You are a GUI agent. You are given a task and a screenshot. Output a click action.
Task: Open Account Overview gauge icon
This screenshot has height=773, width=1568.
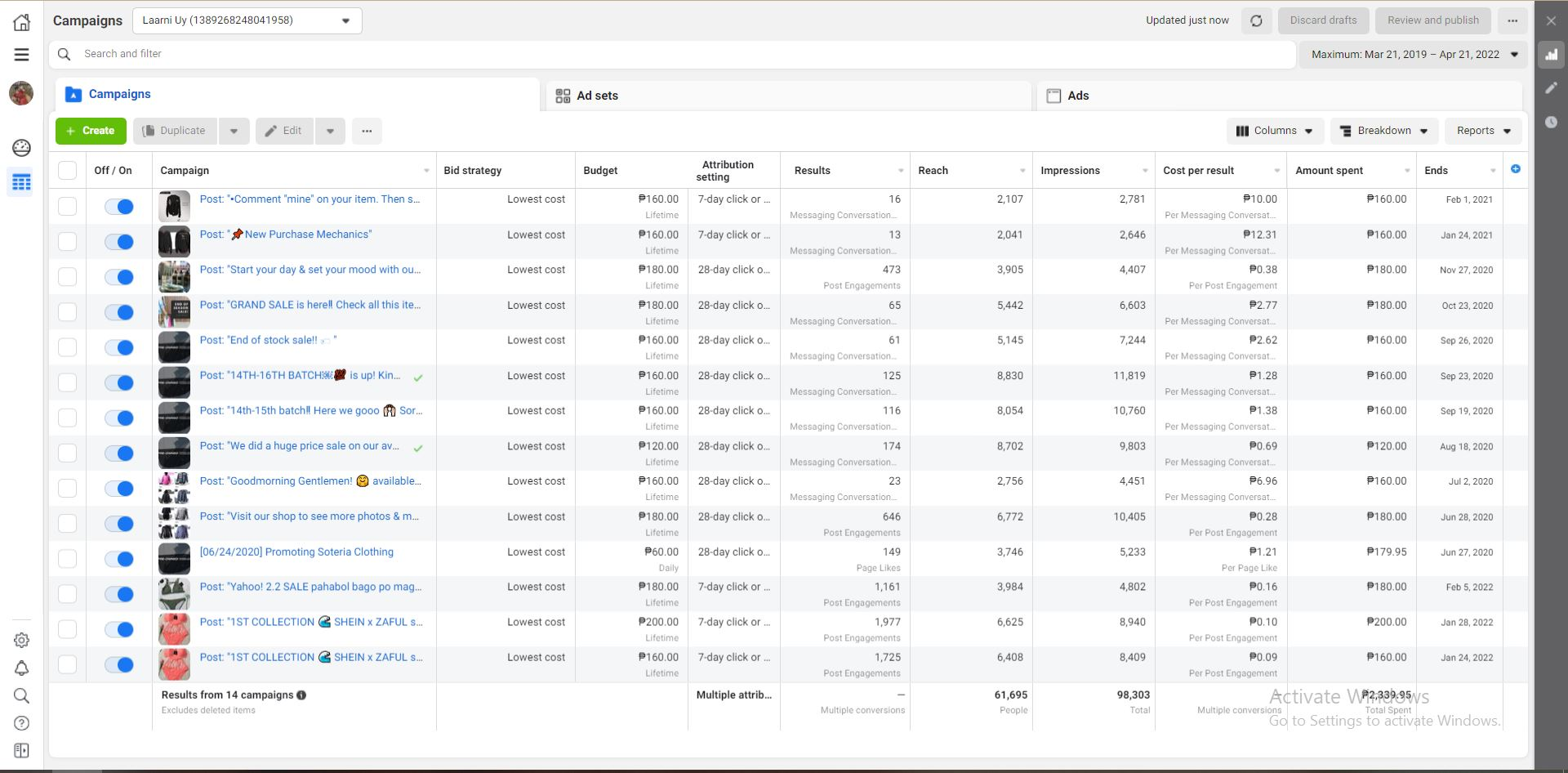pyautogui.click(x=22, y=148)
